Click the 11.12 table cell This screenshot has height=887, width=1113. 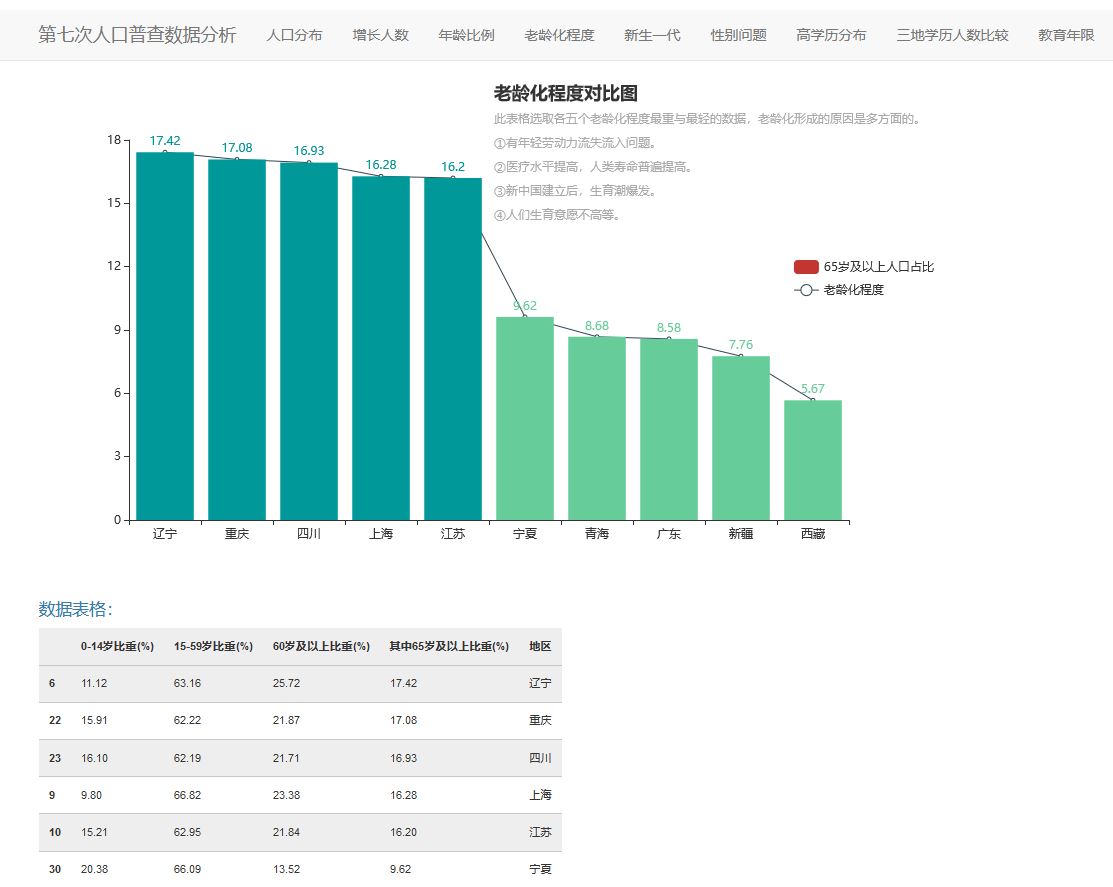click(x=94, y=683)
